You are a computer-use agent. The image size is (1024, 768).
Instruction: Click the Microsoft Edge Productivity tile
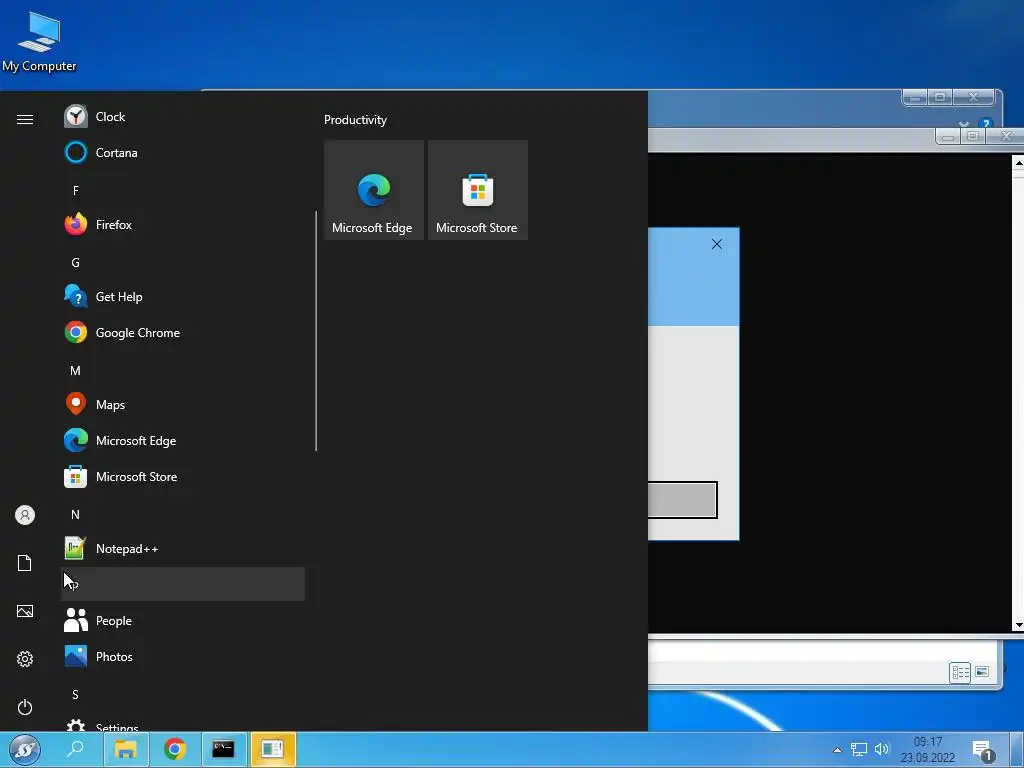coord(374,190)
